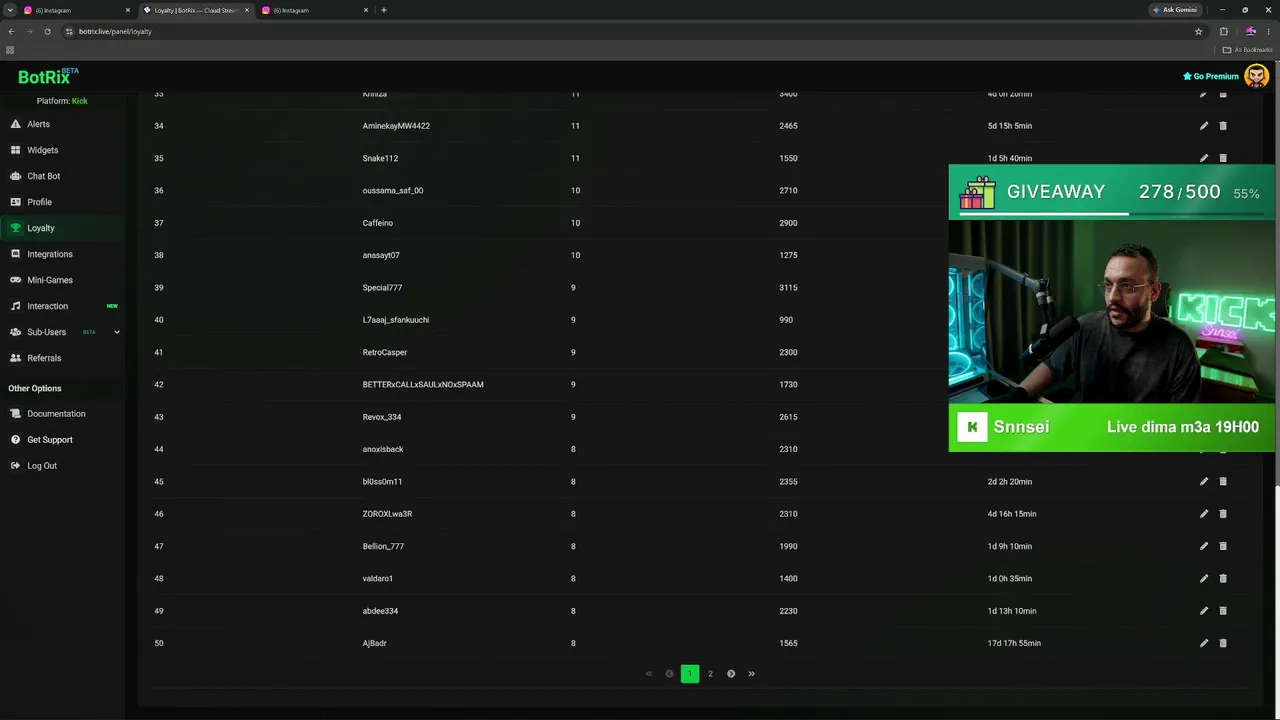This screenshot has height=720, width=1280.
Task: Edit the bl0ss0m11 row
Action: (1204, 481)
